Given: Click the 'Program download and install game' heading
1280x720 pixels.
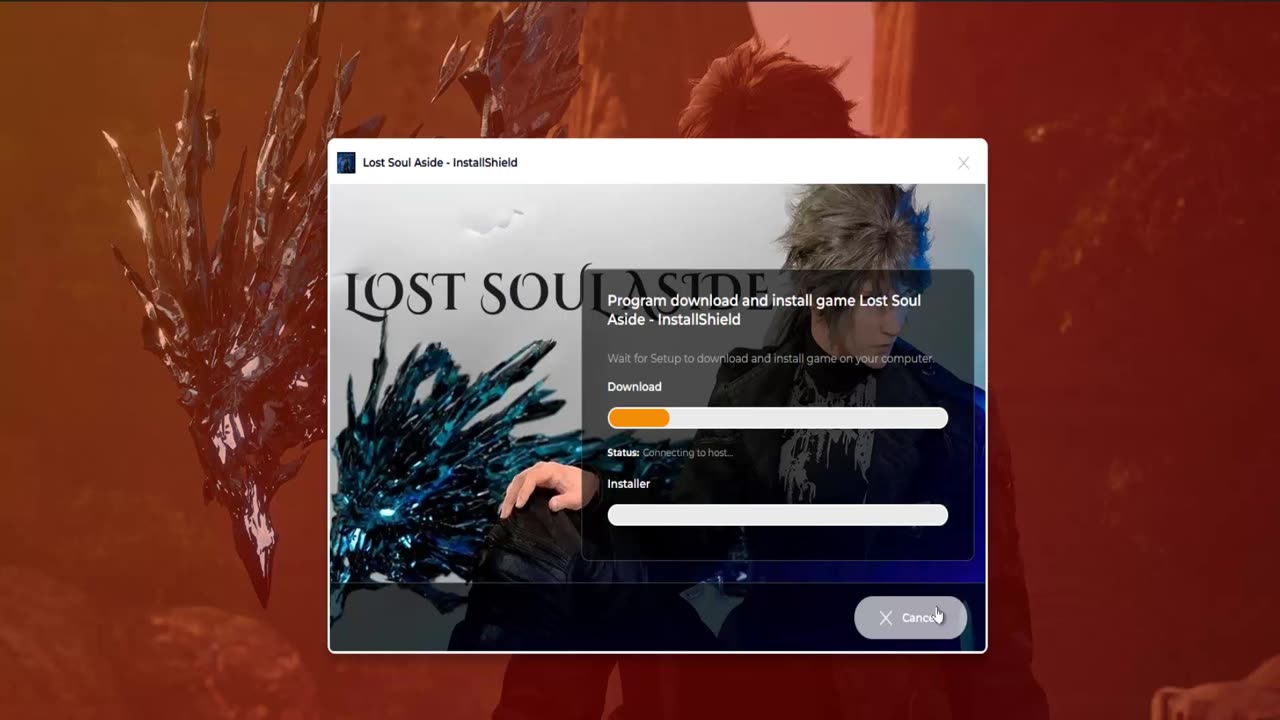Looking at the screenshot, I should 764,310.
